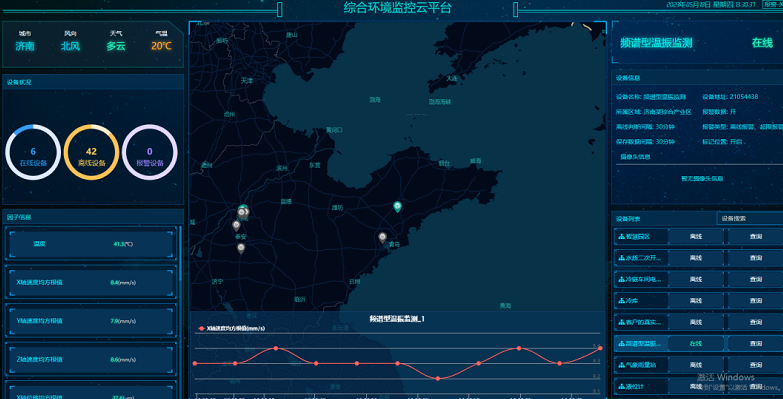
Task: Open the Y轴速度均方根值 factor card
Action: point(91,321)
